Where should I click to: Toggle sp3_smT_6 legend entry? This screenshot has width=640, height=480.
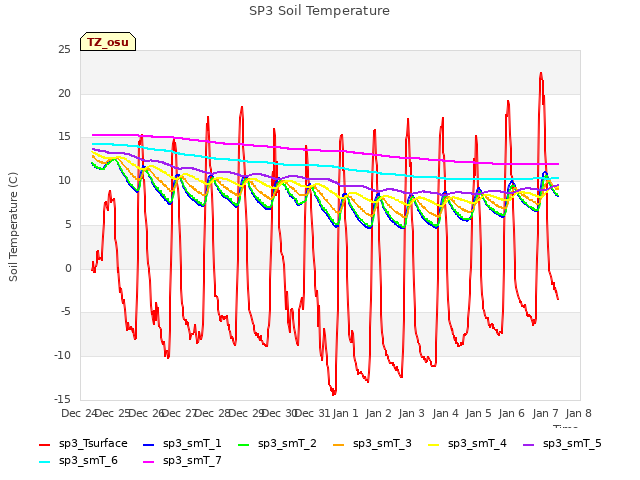[78, 461]
